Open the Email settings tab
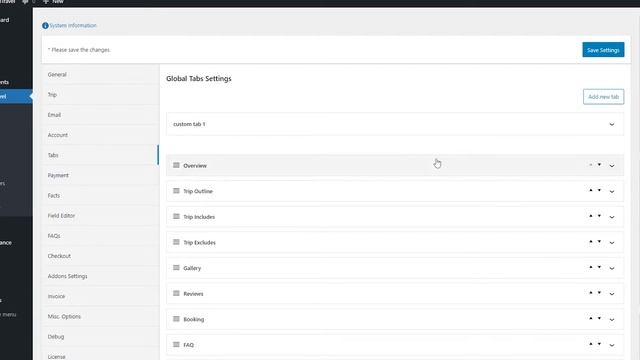Screen dimensions: 640x360 [100, 115]
